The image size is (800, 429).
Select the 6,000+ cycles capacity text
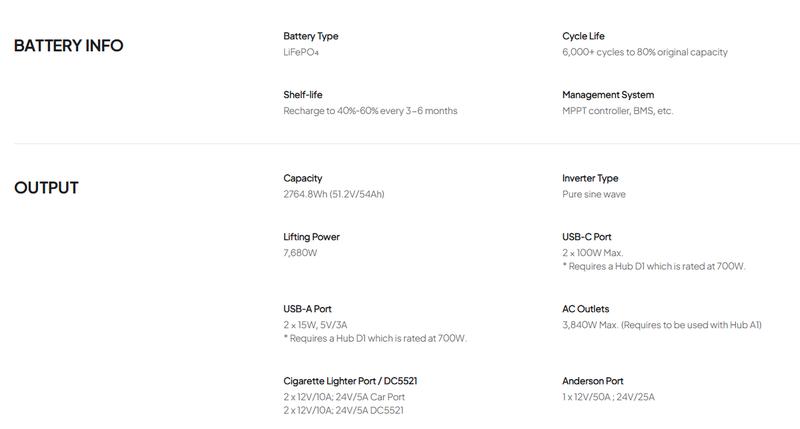point(645,52)
